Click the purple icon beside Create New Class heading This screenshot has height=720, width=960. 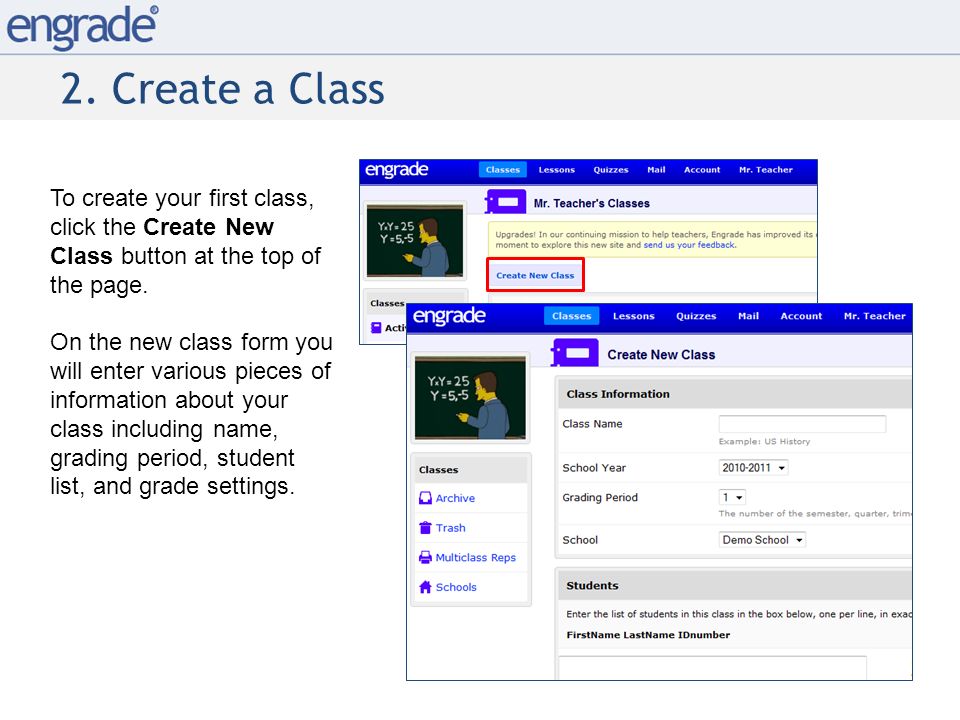tap(575, 353)
